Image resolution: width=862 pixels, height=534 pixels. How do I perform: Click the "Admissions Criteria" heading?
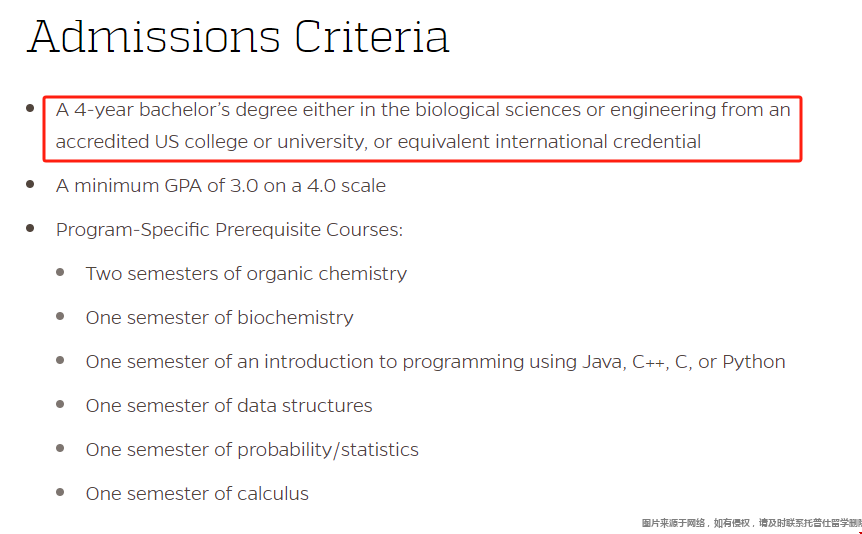238,37
